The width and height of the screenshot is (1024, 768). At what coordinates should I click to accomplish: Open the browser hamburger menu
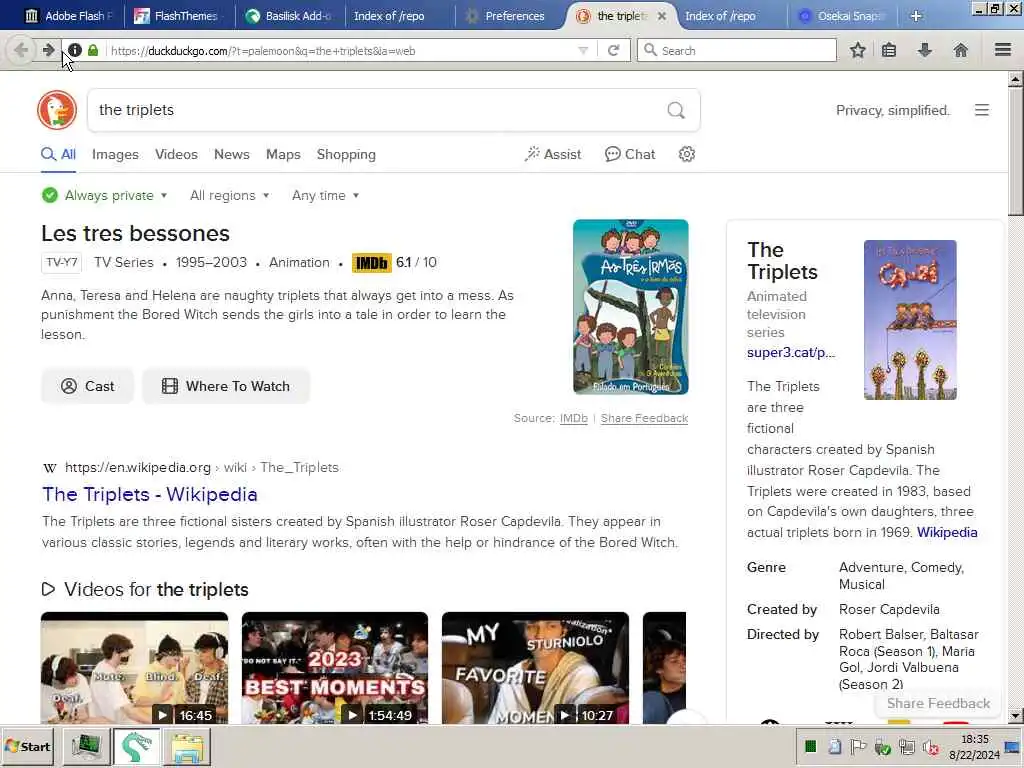[1003, 50]
